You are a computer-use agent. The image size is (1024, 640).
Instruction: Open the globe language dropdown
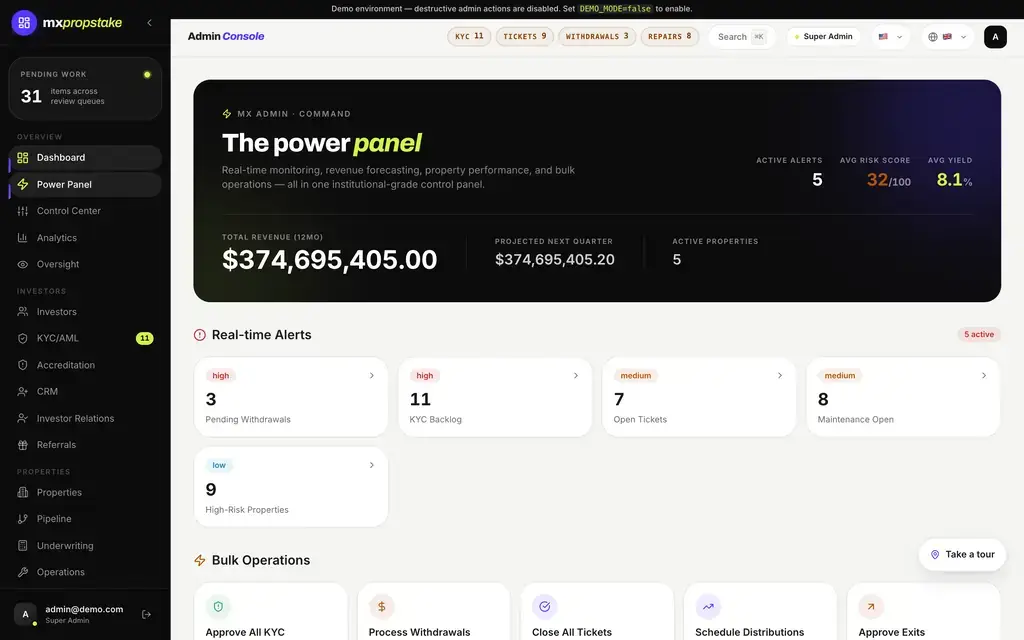[947, 37]
